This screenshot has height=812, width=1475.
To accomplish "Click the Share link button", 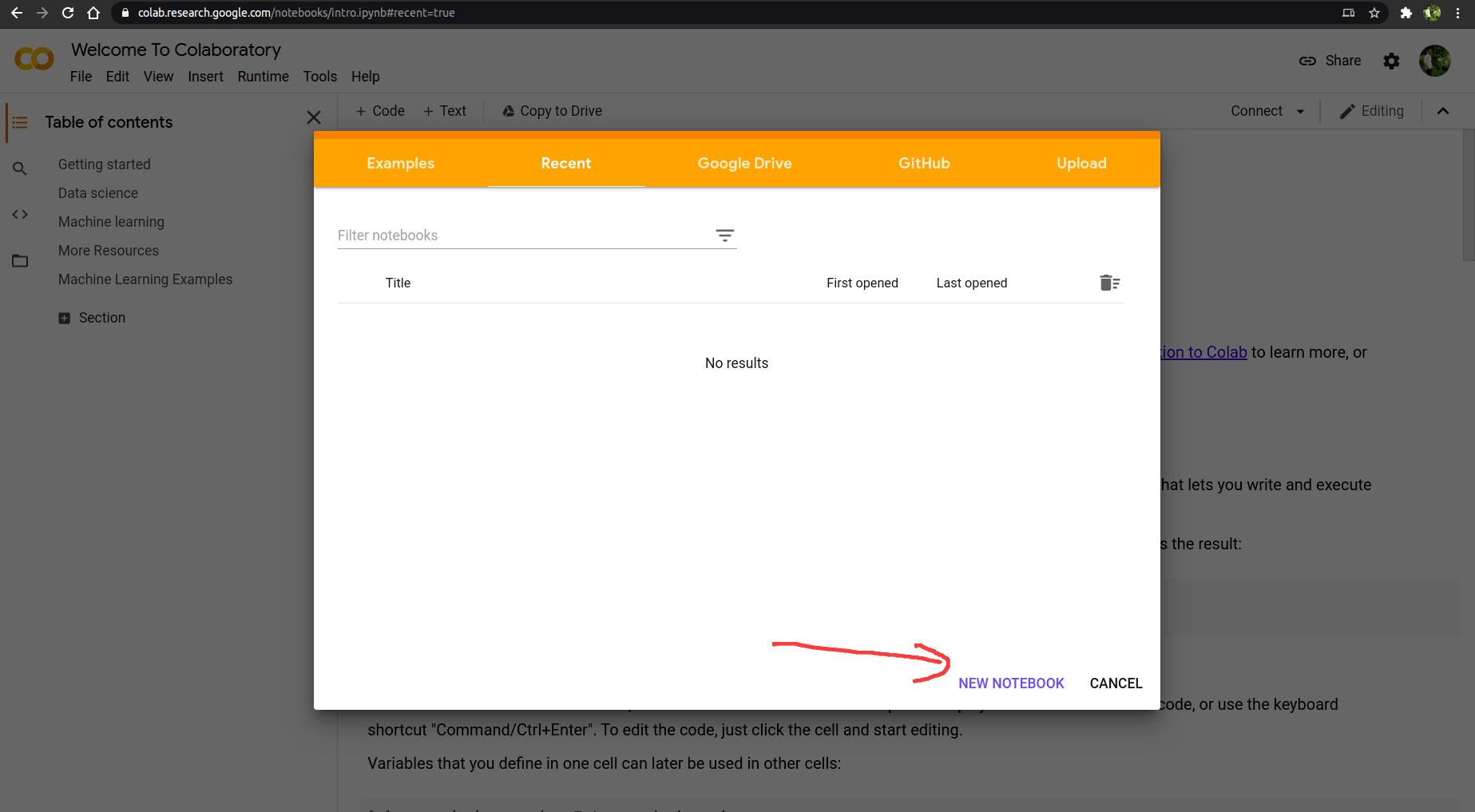I will (x=1330, y=61).
